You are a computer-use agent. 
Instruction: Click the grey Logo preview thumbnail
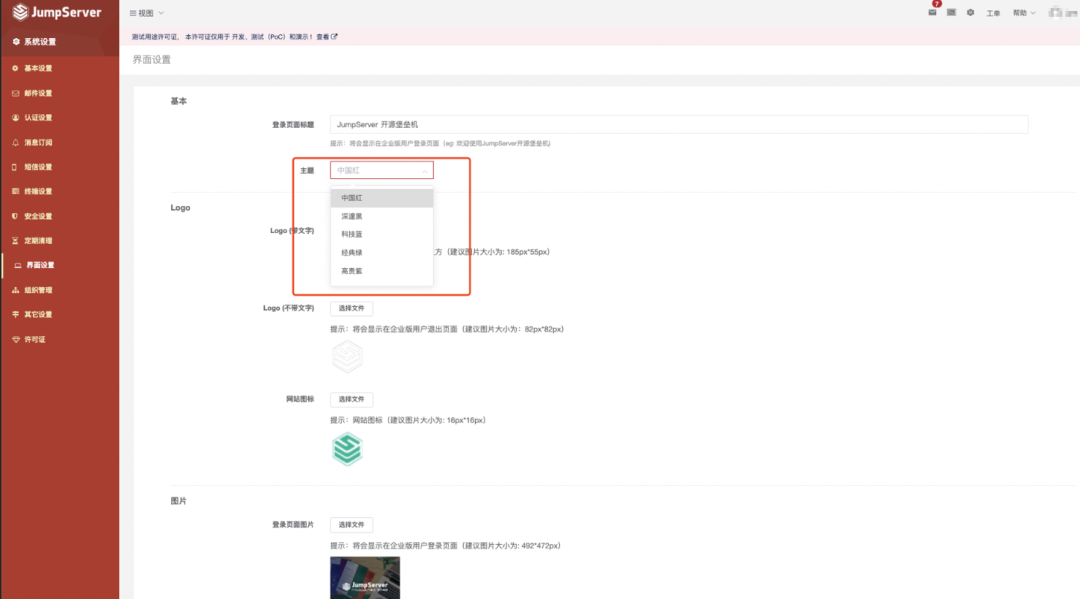(x=347, y=357)
